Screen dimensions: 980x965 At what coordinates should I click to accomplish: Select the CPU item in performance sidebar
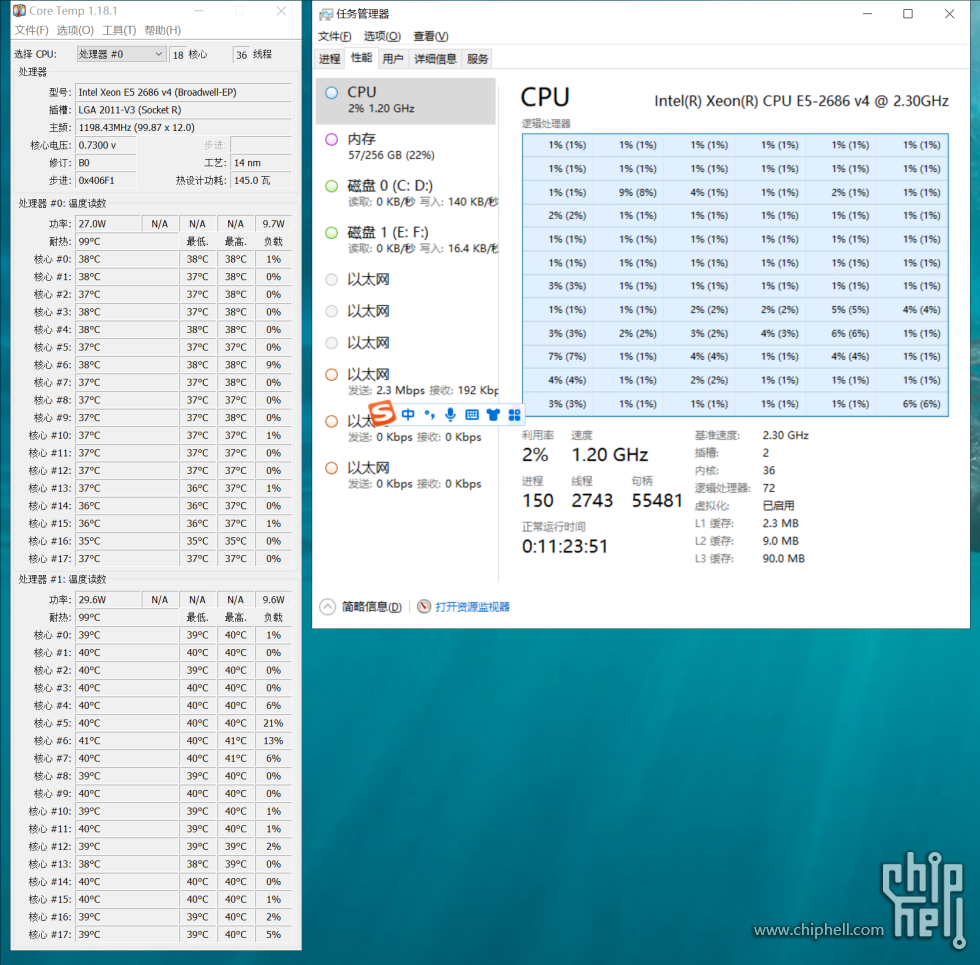click(x=406, y=100)
